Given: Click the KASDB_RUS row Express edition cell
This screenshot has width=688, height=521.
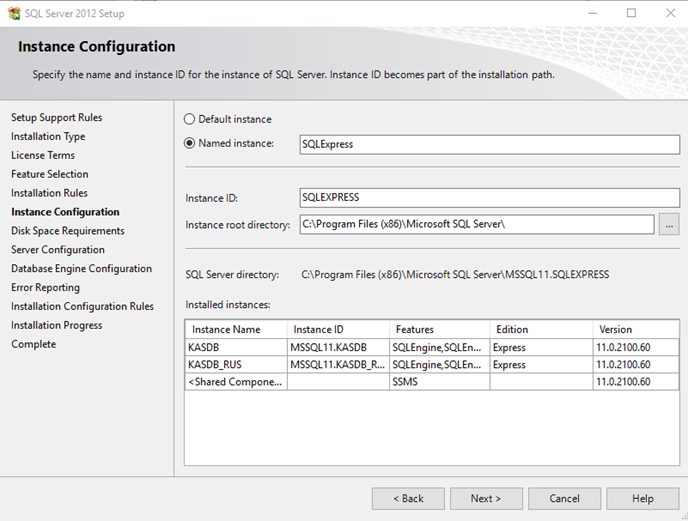Looking at the screenshot, I should 541,364.
